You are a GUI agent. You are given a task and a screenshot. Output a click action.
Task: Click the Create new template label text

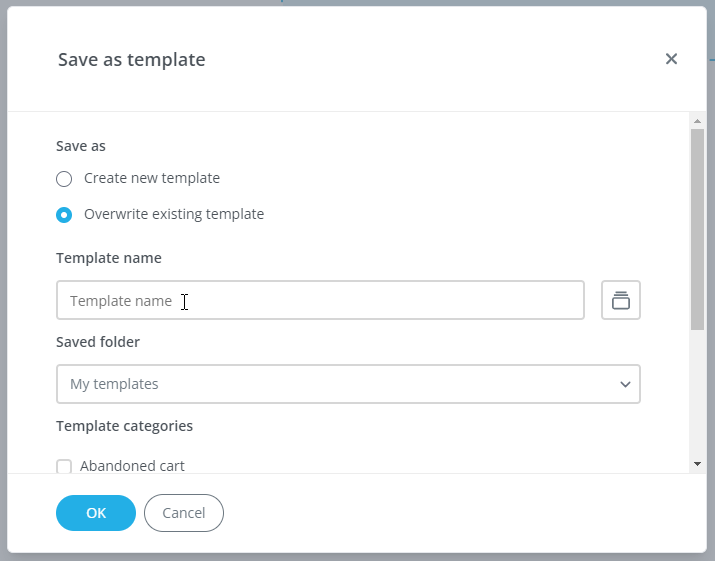pyautogui.click(x=152, y=178)
